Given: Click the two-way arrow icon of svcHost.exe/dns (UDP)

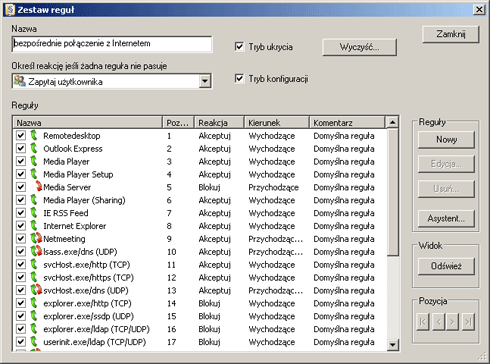Looking at the screenshot, I should click(x=36, y=290).
